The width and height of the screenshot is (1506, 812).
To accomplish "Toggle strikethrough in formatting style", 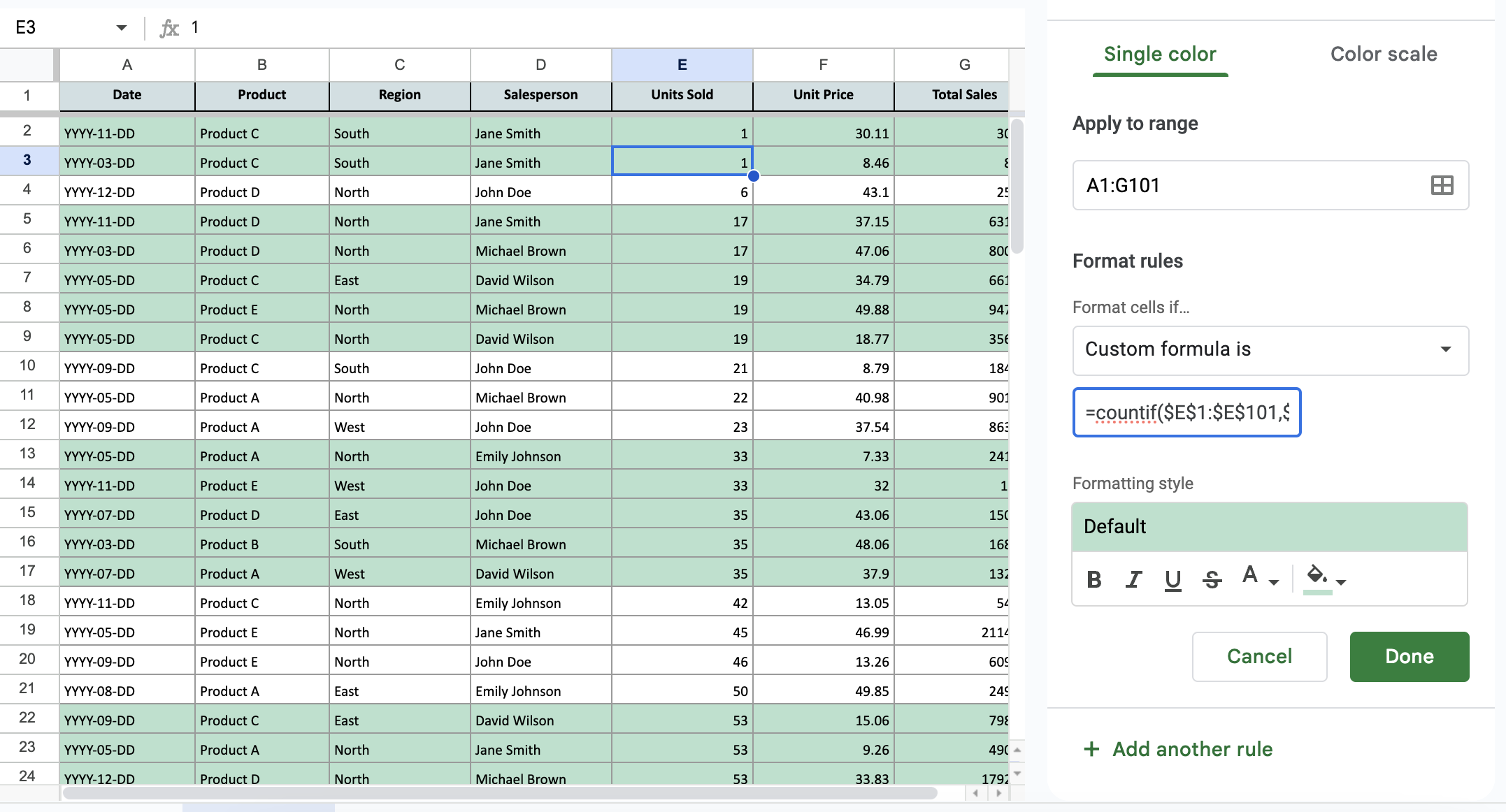I will click(1212, 579).
